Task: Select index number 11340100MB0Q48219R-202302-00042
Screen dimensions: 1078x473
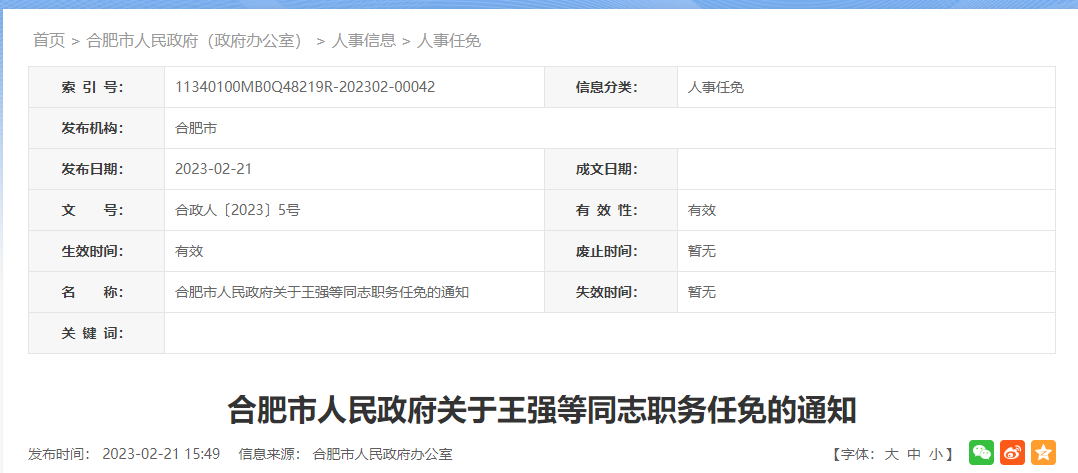Action: pyautogui.click(x=305, y=87)
